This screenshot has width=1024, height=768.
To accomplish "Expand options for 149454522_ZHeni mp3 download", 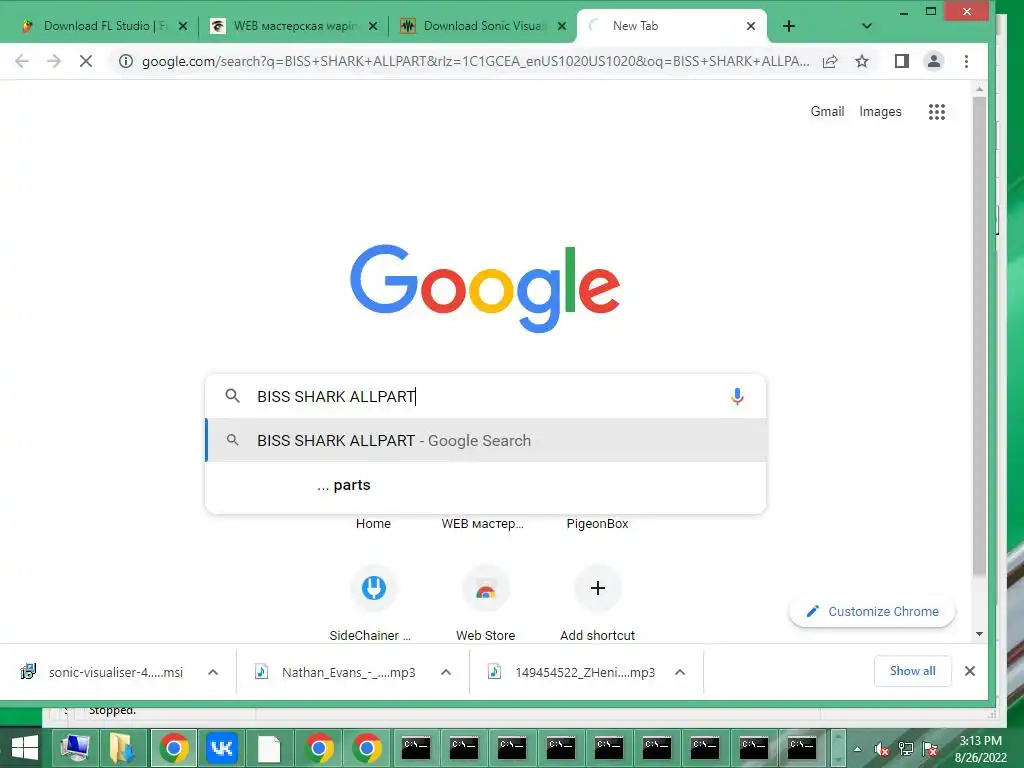I will pos(680,672).
